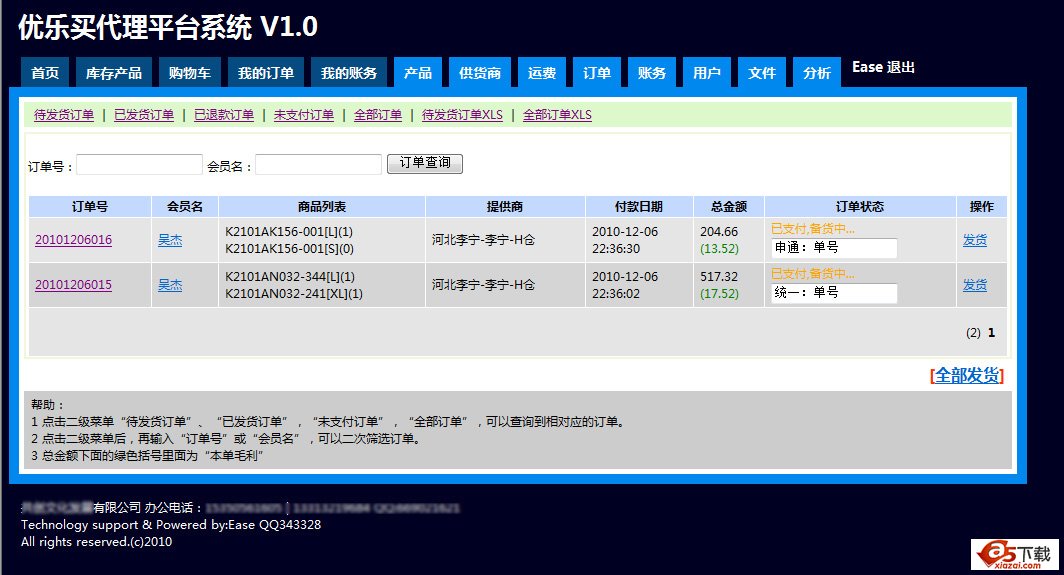Go to the 用户 tab
Image resolution: width=1064 pixels, height=575 pixels.
pos(707,73)
